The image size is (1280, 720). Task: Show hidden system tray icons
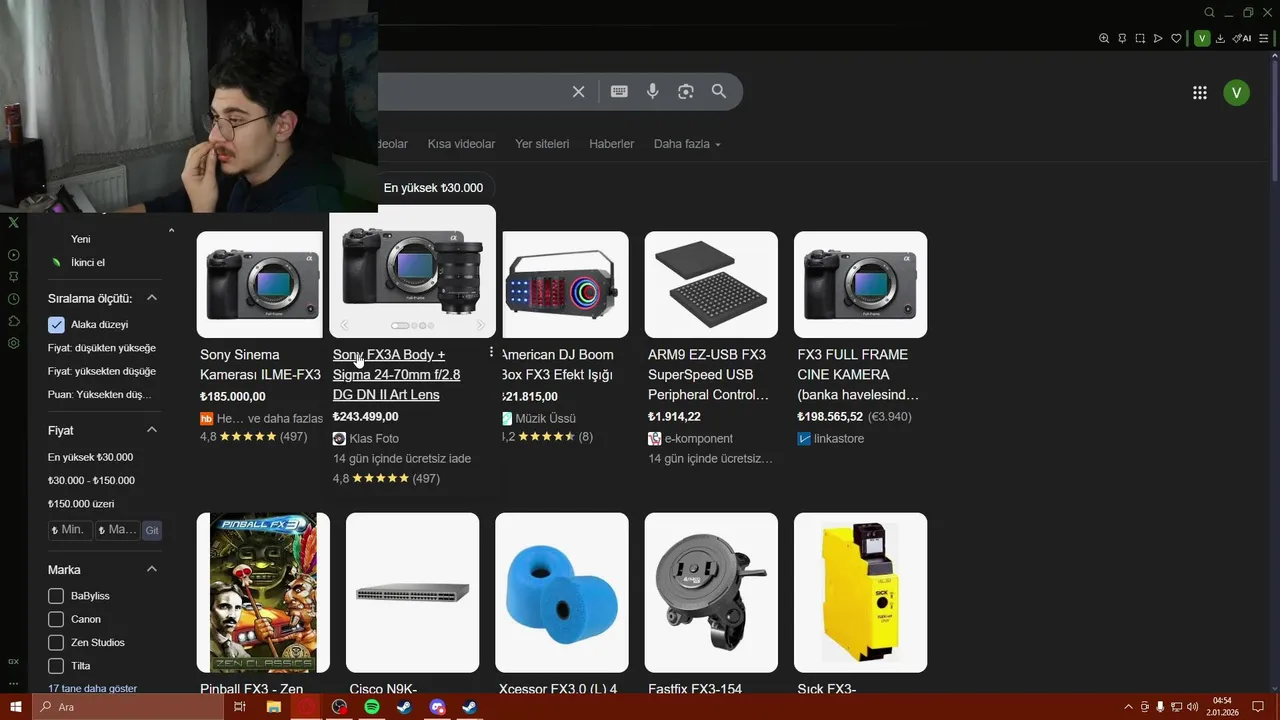(1129, 707)
